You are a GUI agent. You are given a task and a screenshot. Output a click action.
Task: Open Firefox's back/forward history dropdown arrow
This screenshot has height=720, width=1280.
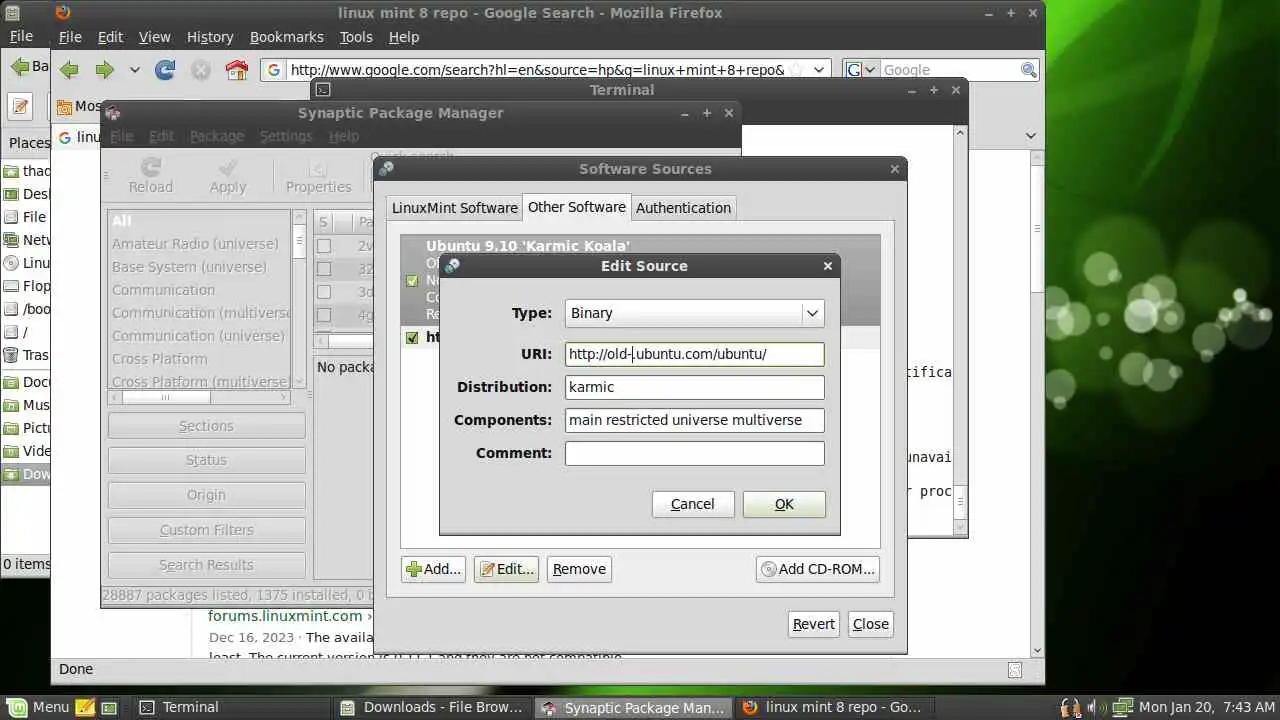point(134,70)
